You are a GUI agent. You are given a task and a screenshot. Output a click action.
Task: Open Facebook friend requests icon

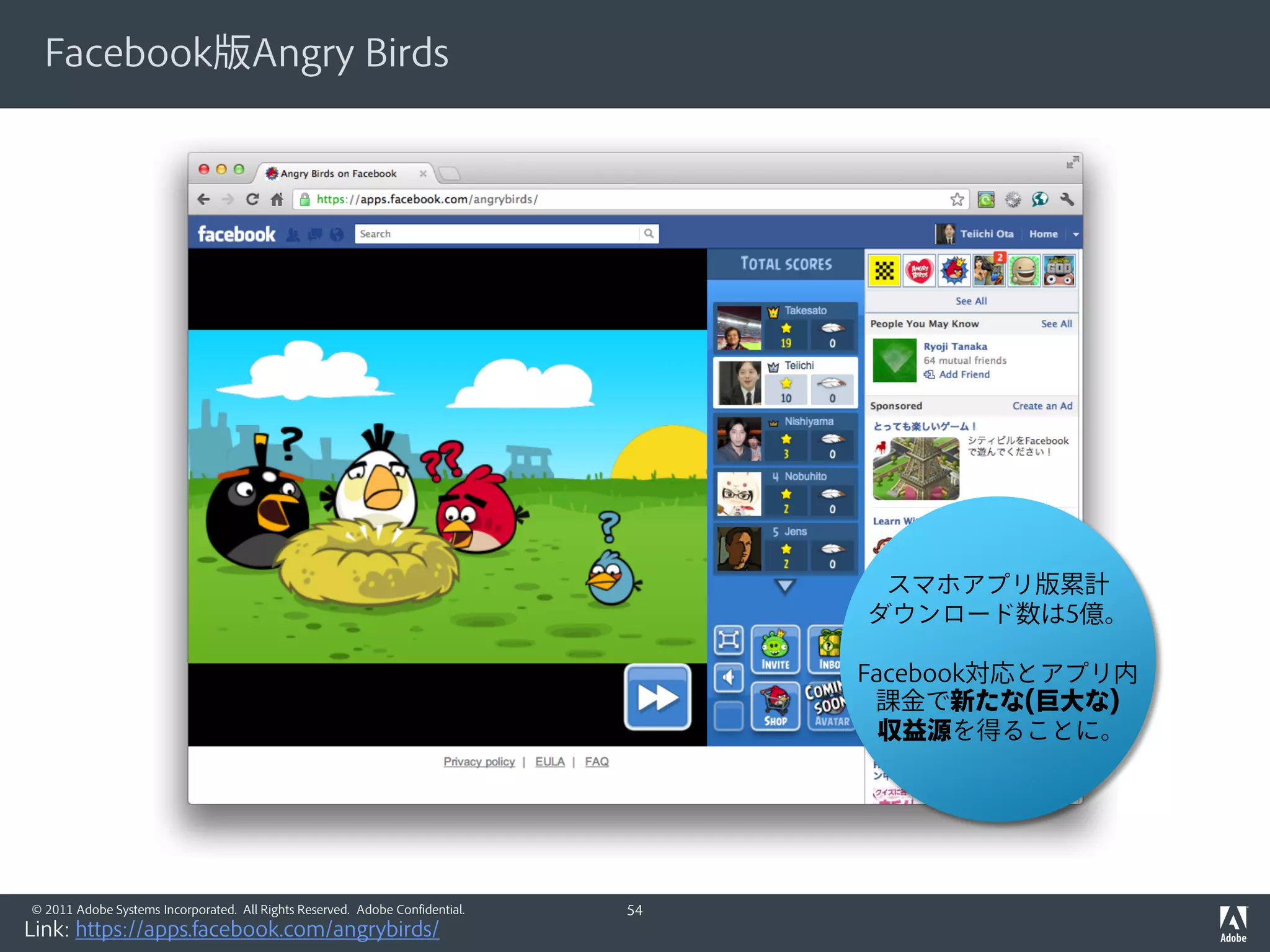pos(293,235)
